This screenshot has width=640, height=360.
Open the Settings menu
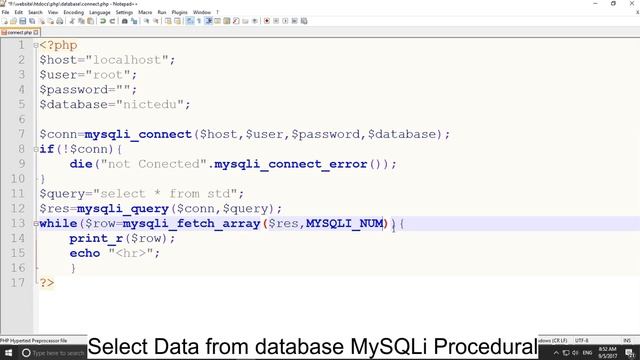tap(124, 12)
